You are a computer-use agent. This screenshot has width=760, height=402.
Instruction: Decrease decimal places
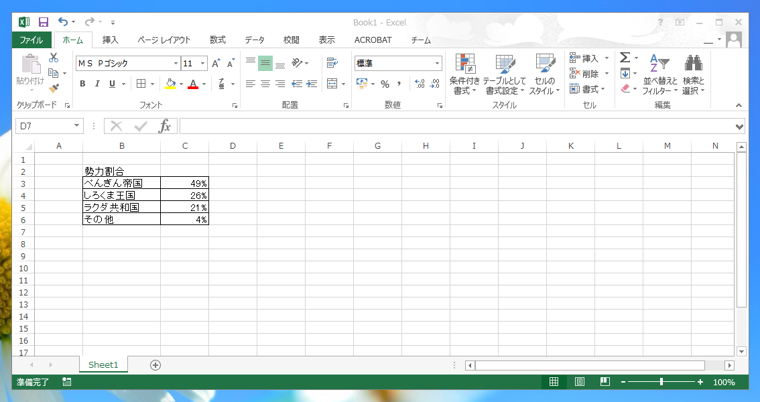point(435,84)
